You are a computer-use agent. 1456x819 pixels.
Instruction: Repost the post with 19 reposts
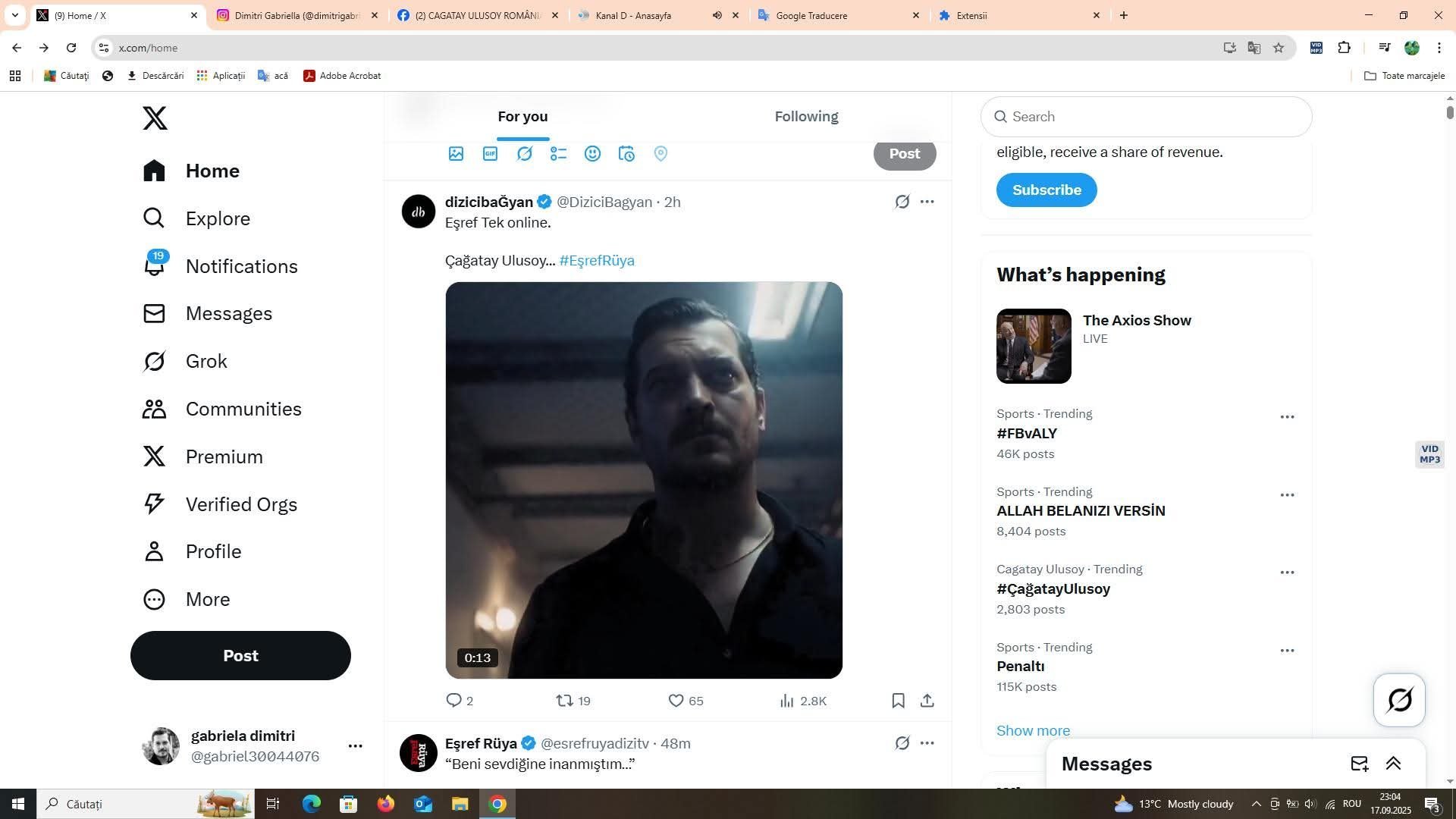pyautogui.click(x=573, y=701)
